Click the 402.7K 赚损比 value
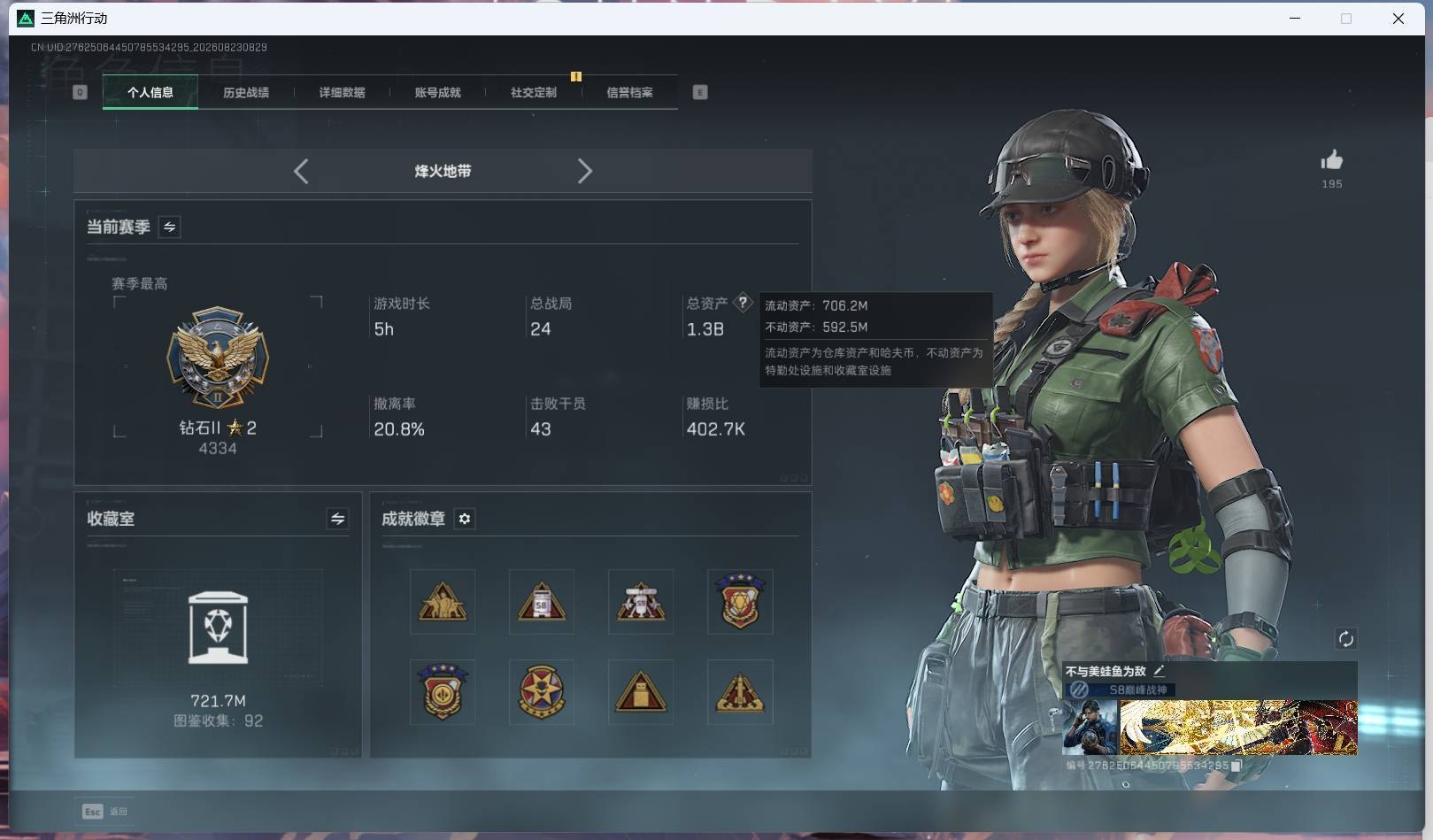The image size is (1433, 840). point(715,429)
